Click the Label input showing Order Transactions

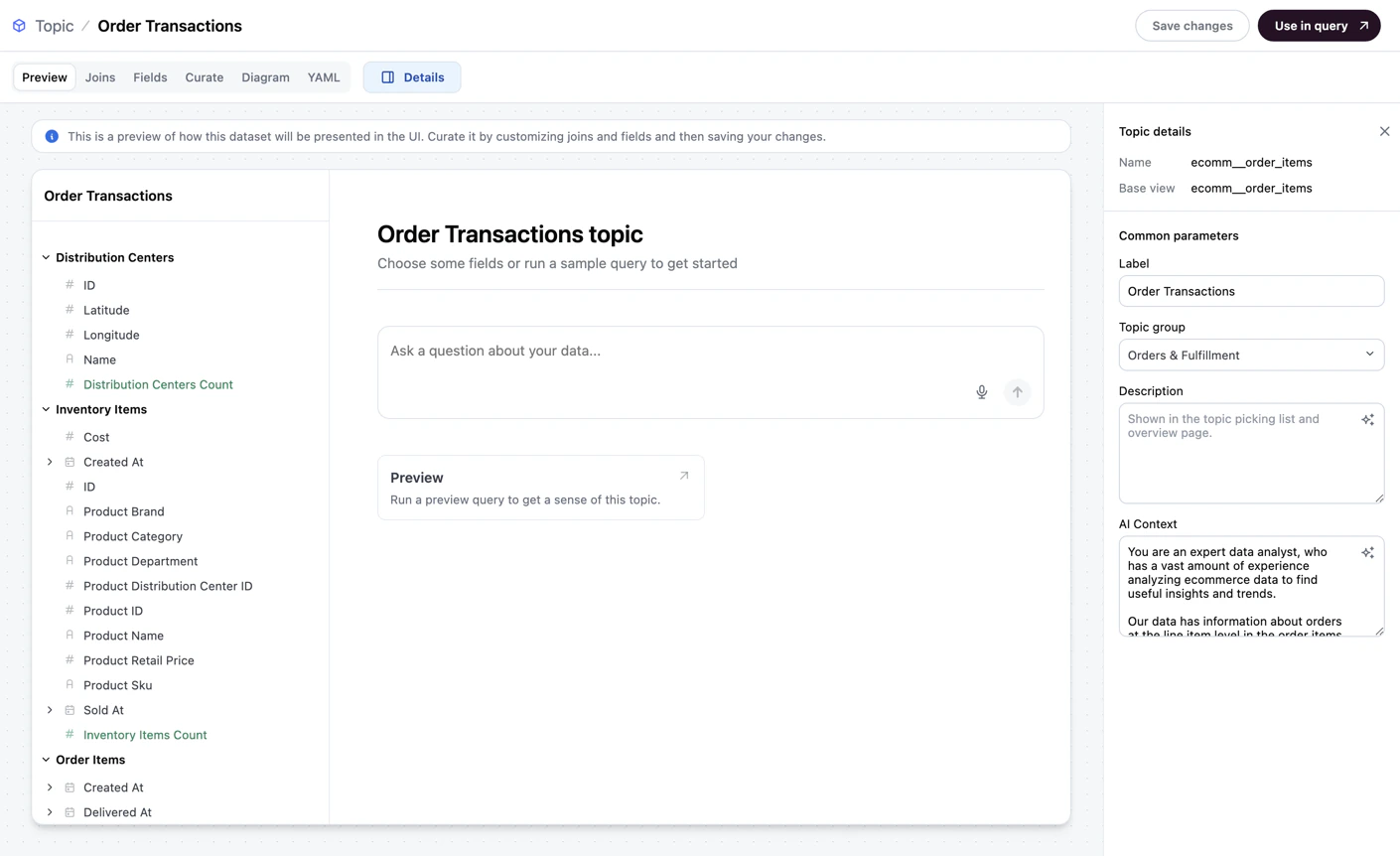click(x=1251, y=290)
